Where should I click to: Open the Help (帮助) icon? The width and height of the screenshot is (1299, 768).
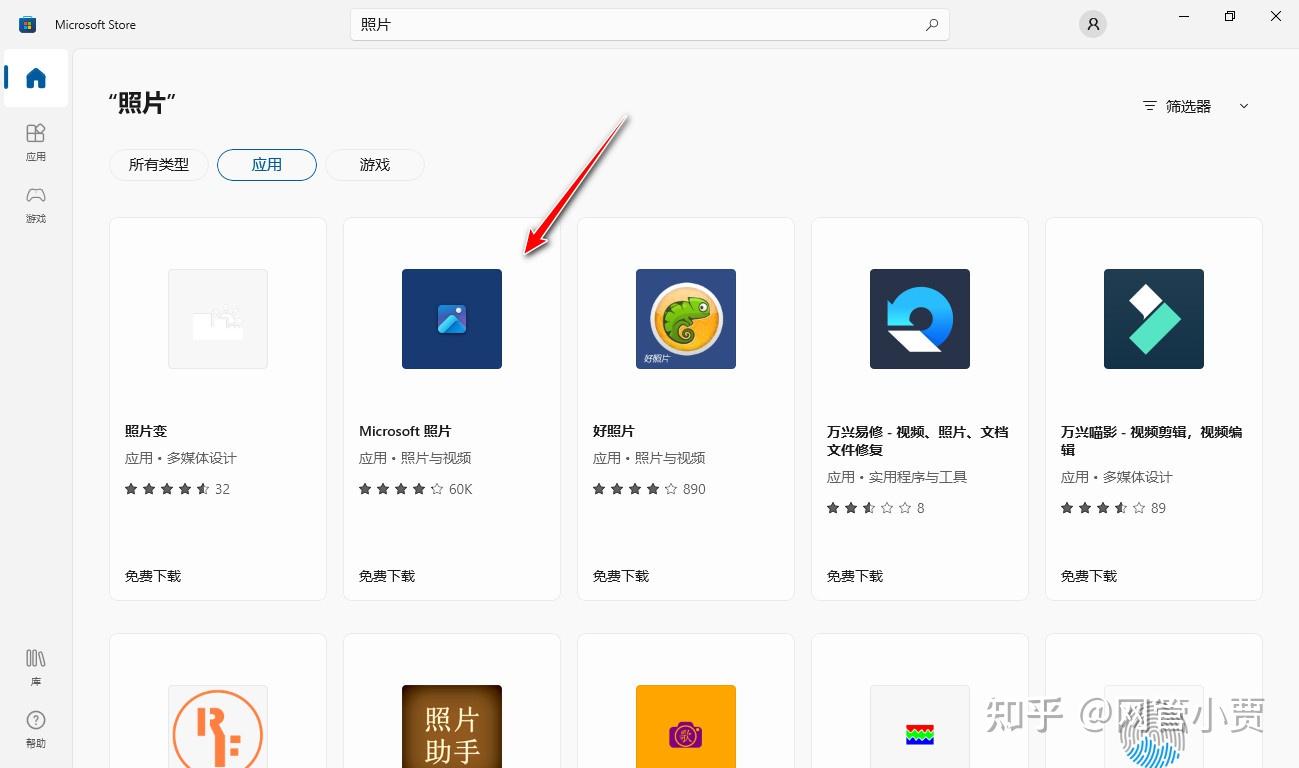point(36,729)
